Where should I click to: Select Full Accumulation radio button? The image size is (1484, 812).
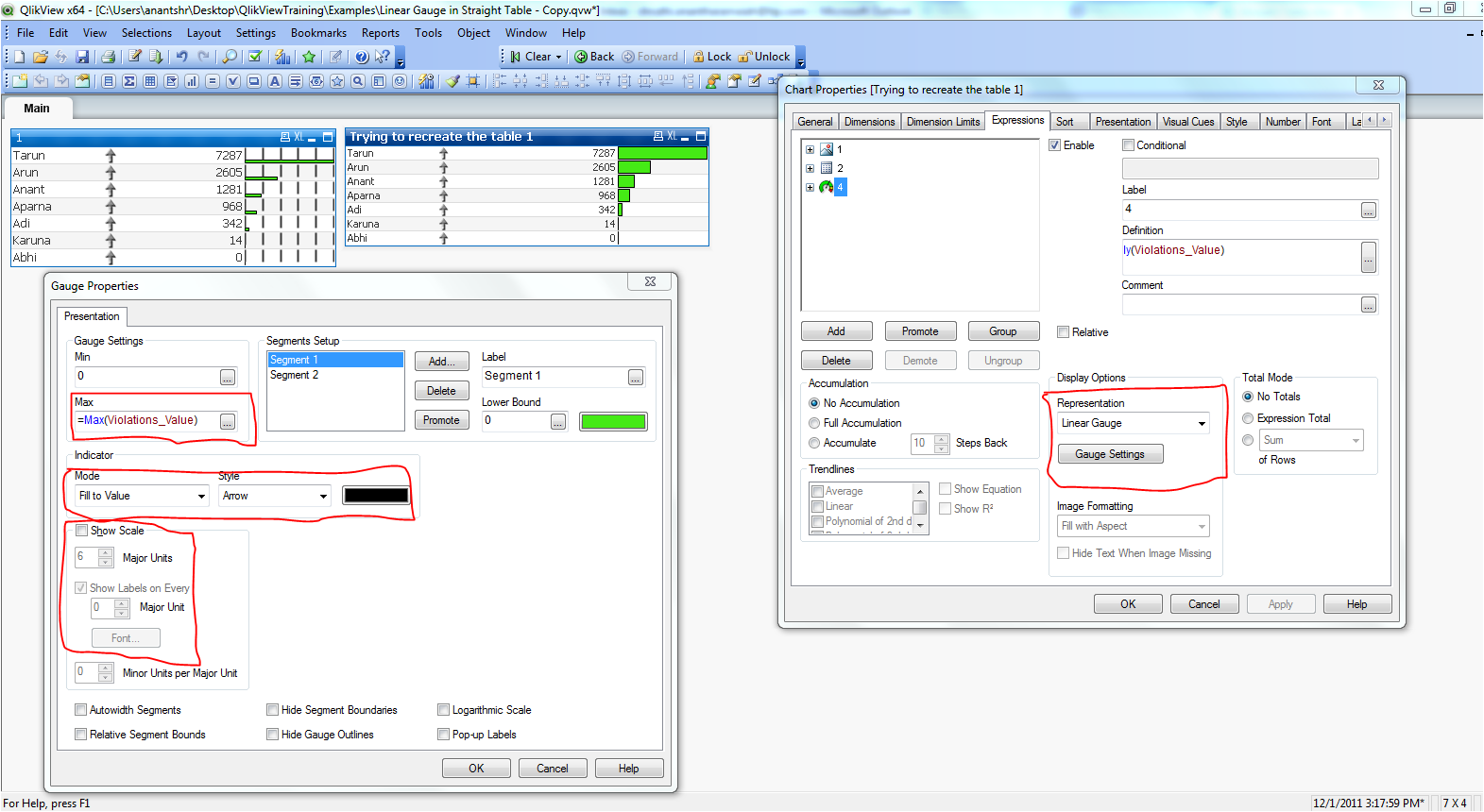click(x=814, y=423)
